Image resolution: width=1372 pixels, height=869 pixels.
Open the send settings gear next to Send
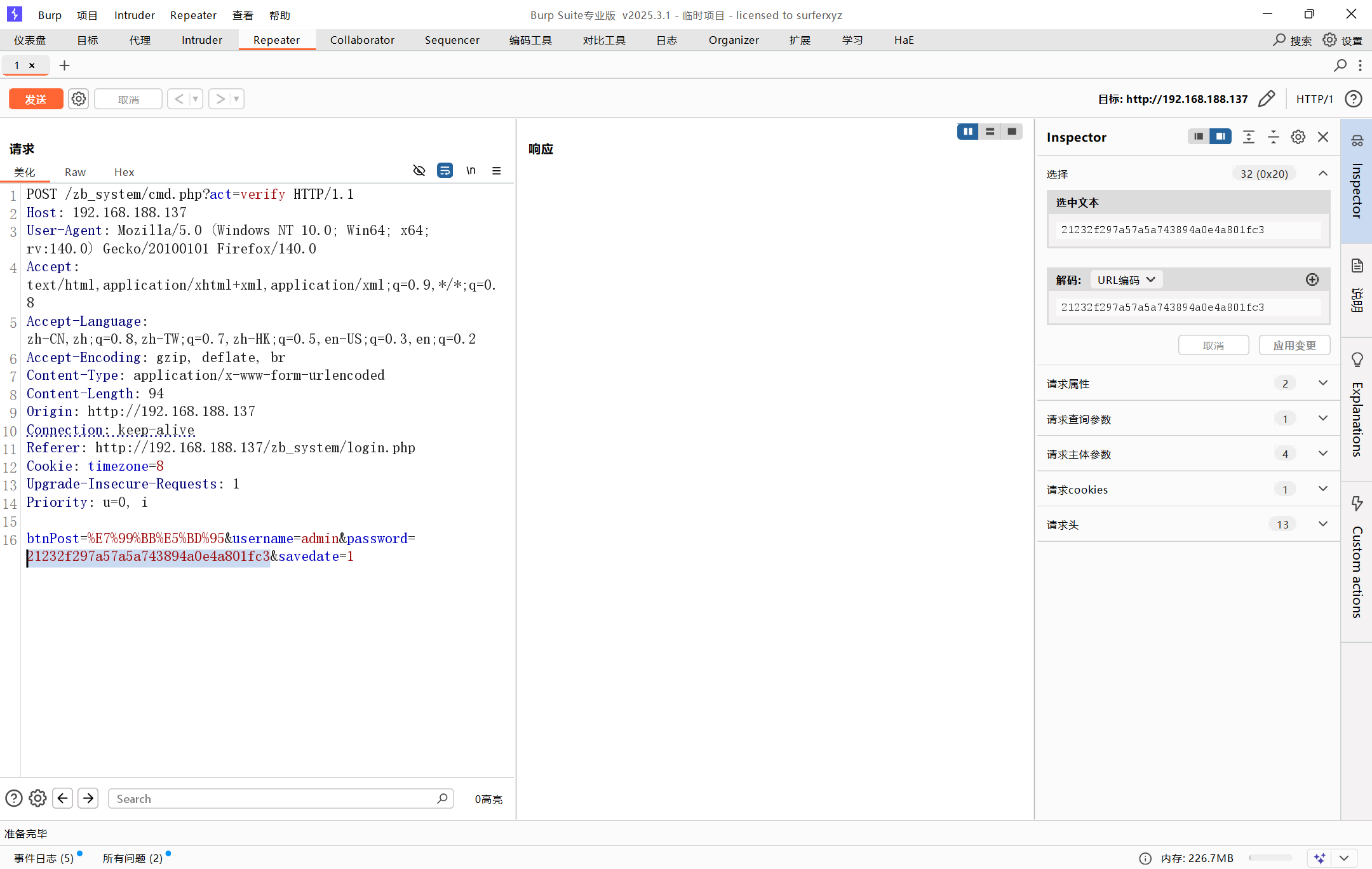click(x=79, y=99)
